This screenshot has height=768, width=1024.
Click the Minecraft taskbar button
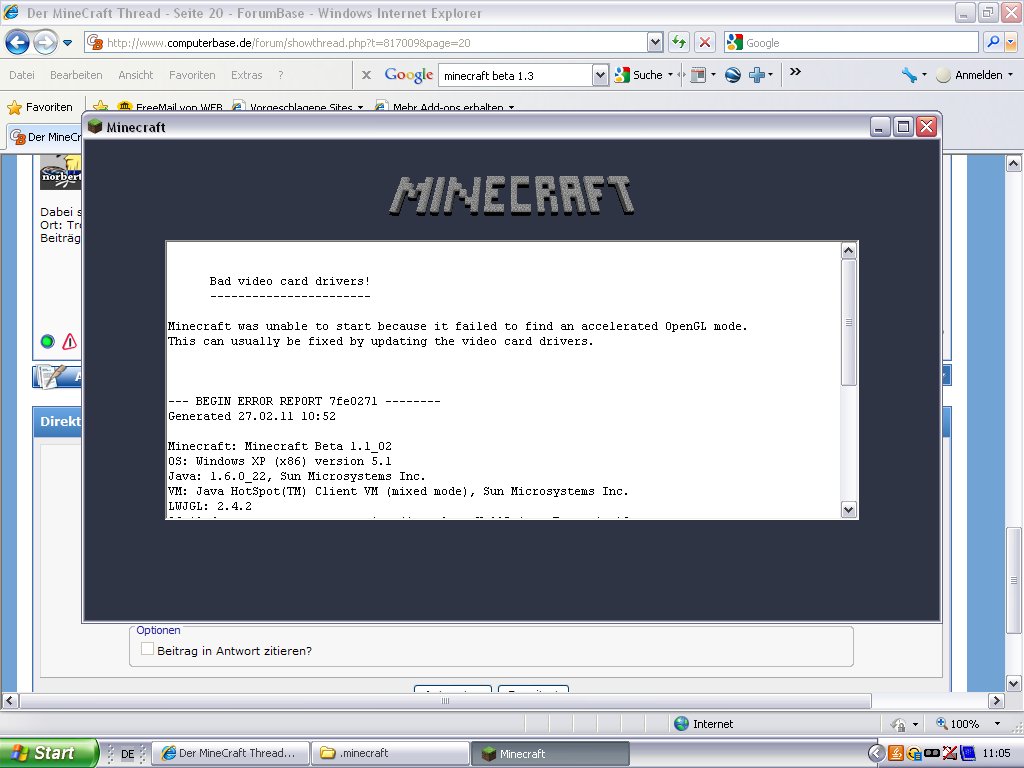(550, 753)
